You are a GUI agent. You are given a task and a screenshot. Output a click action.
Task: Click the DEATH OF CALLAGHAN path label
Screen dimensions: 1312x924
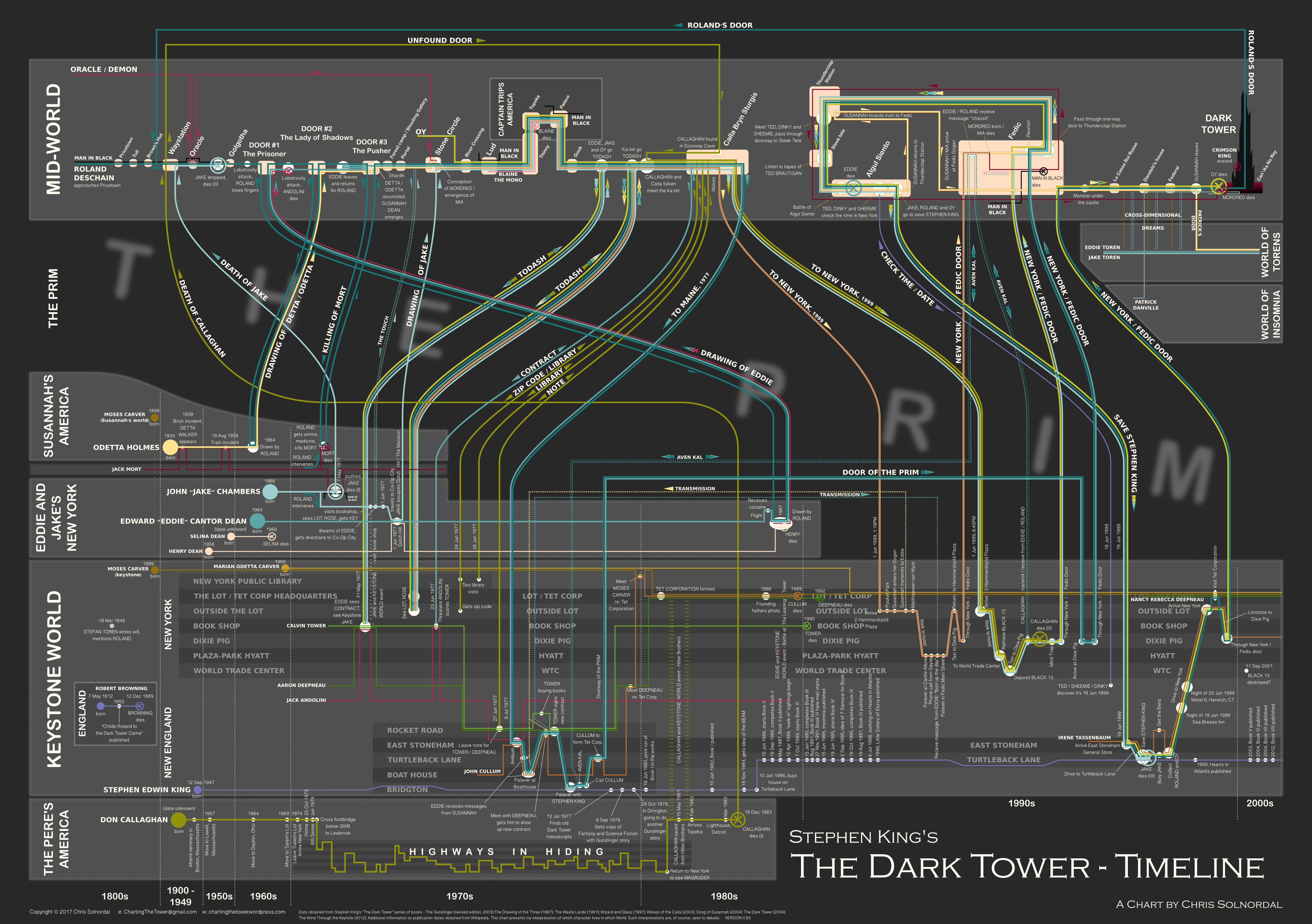[x=202, y=318]
